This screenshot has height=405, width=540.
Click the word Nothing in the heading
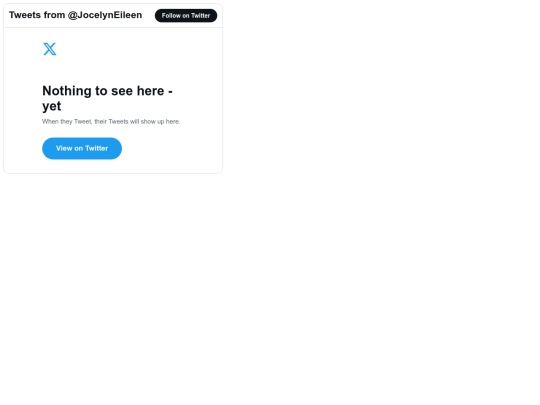[67, 91]
